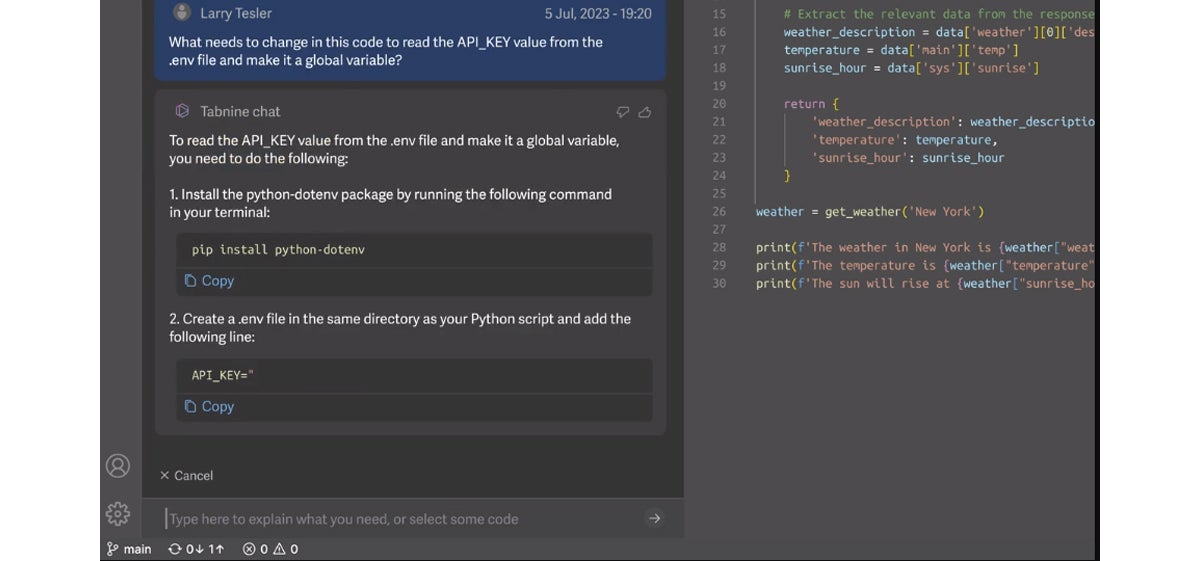
Task: Click the synchronize changes indicator 0↓ 1↑
Action: tap(196, 549)
